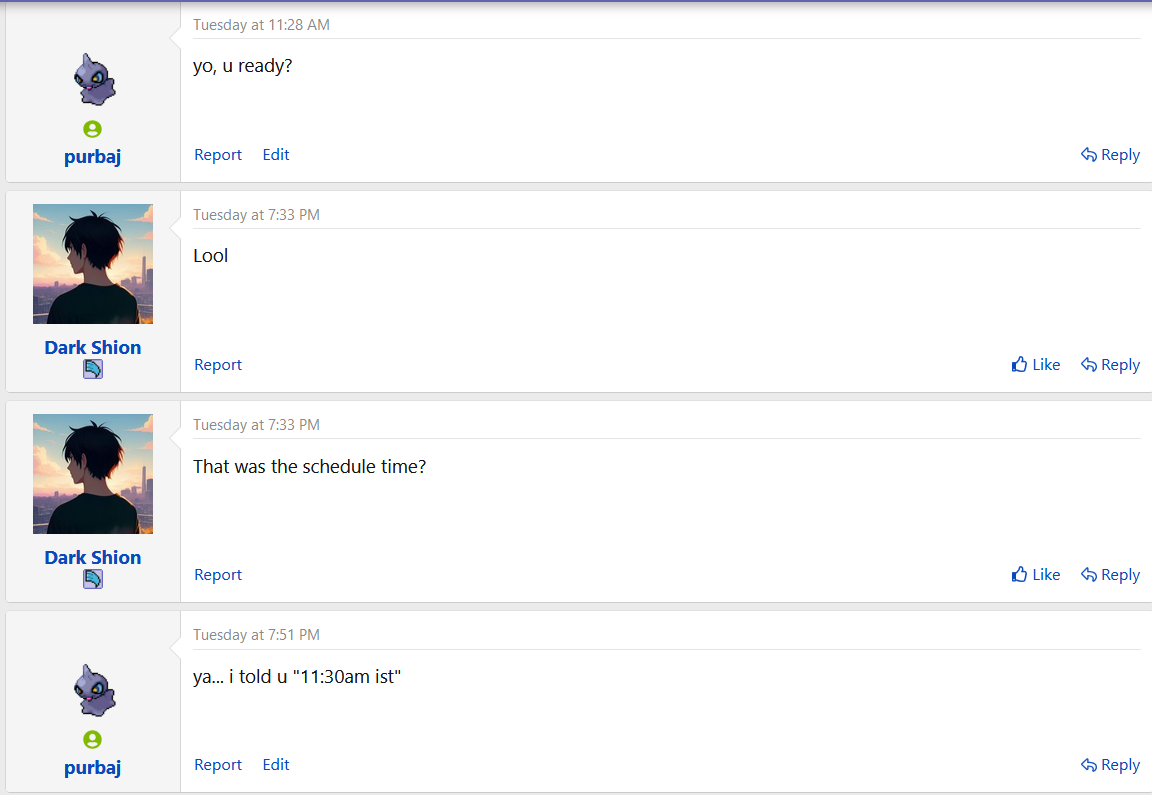This screenshot has height=795, width=1152.
Task: Reply to the schedule time question post
Action: pyautogui.click(x=1110, y=575)
